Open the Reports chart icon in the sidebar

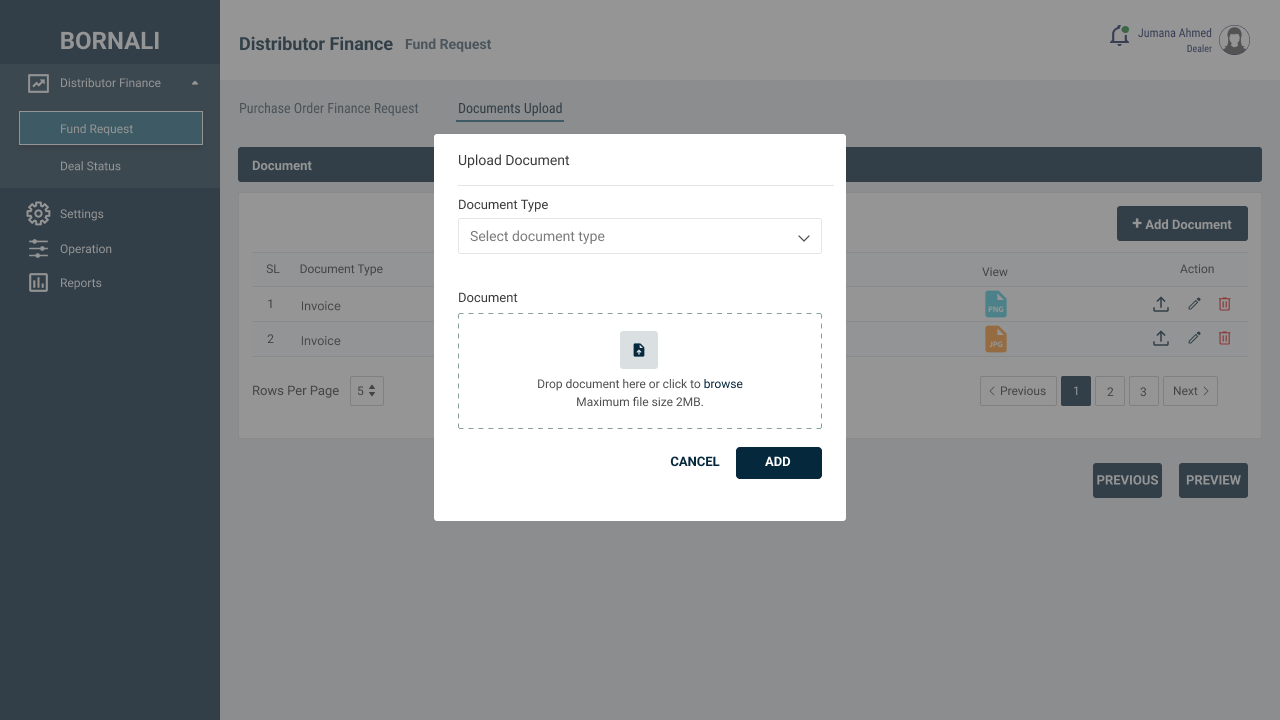pyautogui.click(x=38, y=283)
